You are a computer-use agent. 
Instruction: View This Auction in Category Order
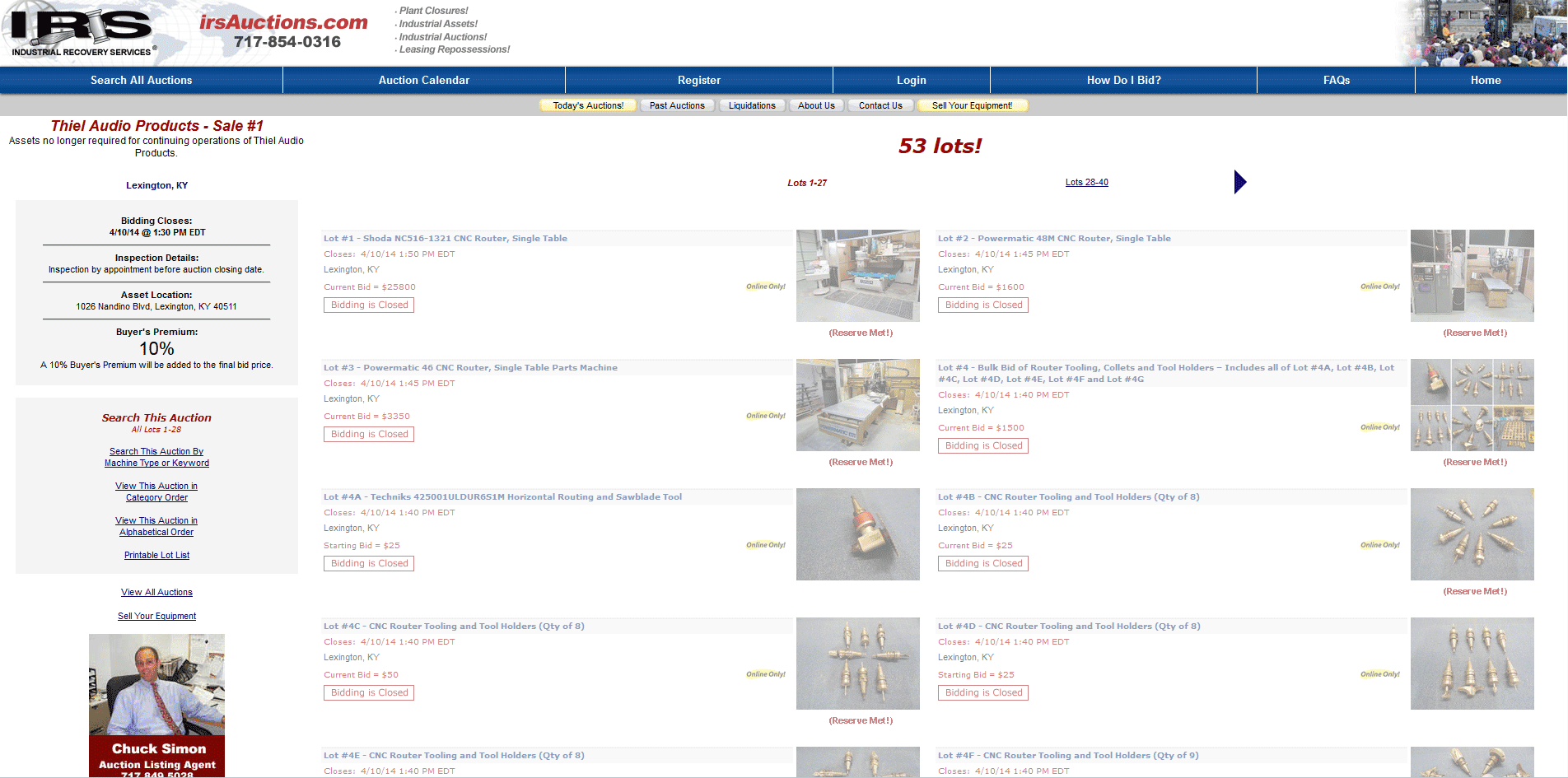point(156,491)
